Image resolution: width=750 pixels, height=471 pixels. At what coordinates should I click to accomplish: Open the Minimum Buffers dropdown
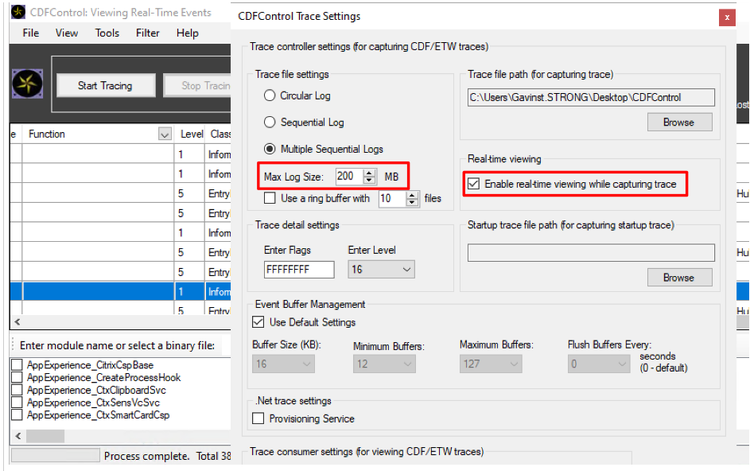[385, 364]
